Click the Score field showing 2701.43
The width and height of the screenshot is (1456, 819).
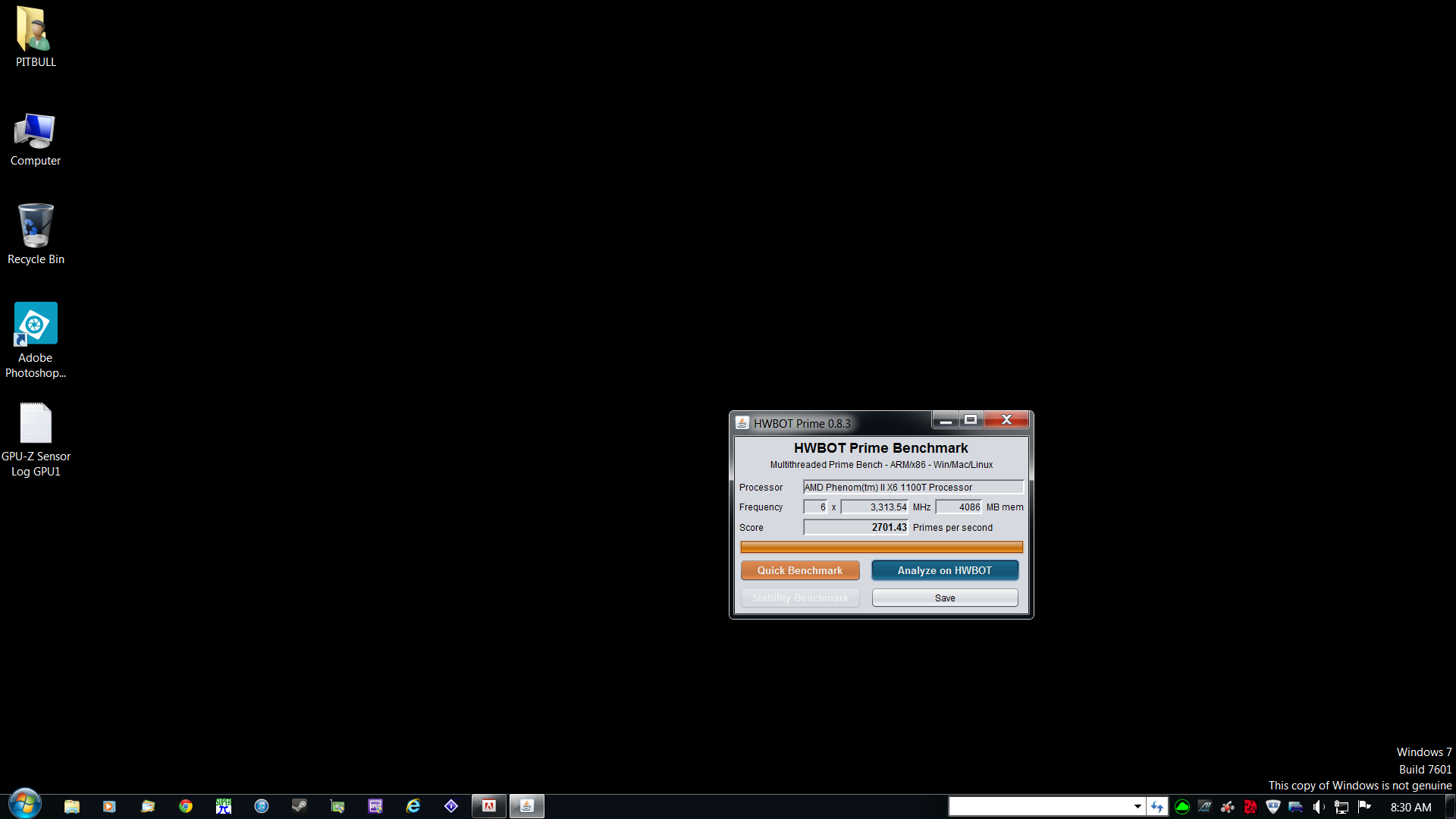click(855, 528)
